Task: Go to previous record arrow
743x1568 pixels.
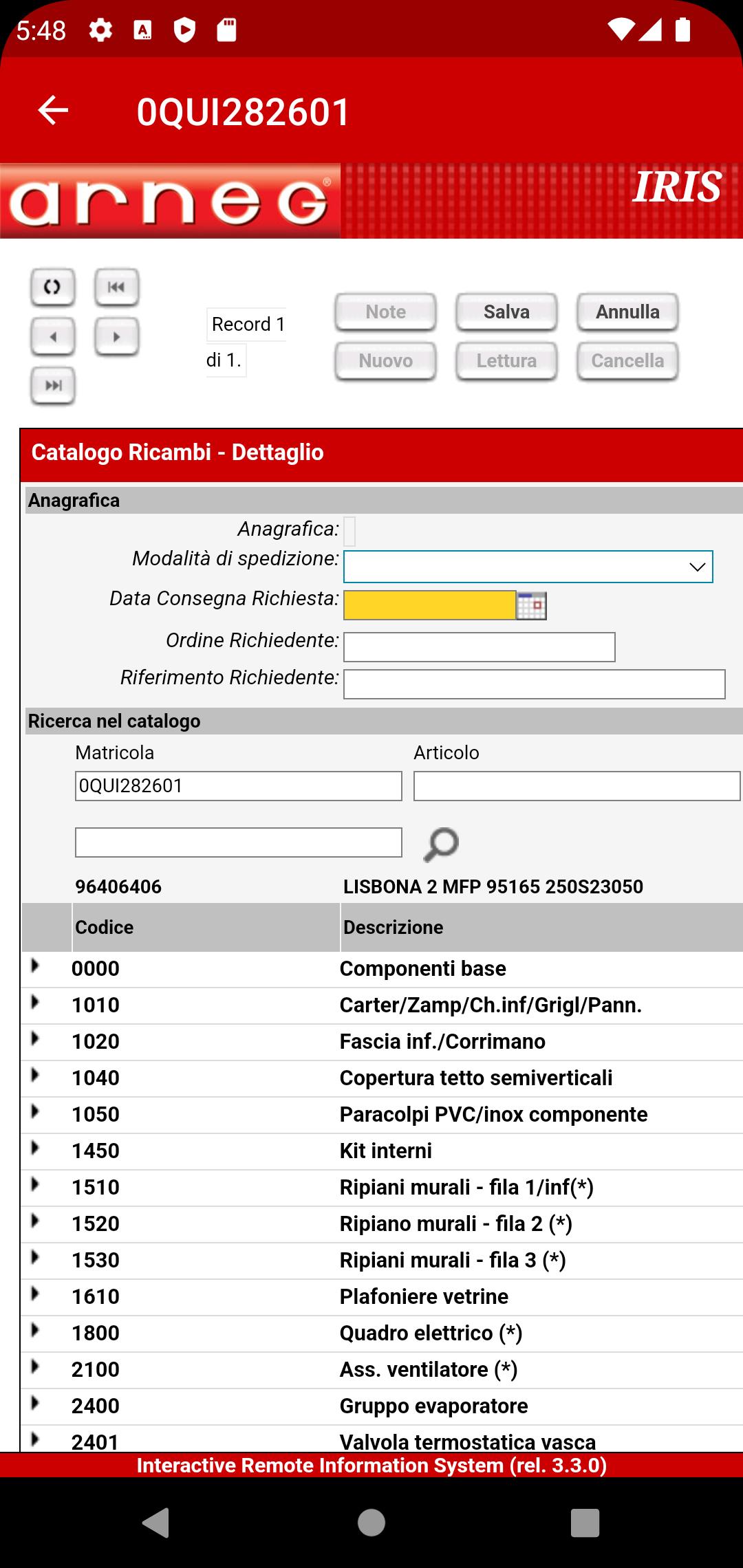Action: pos(53,336)
